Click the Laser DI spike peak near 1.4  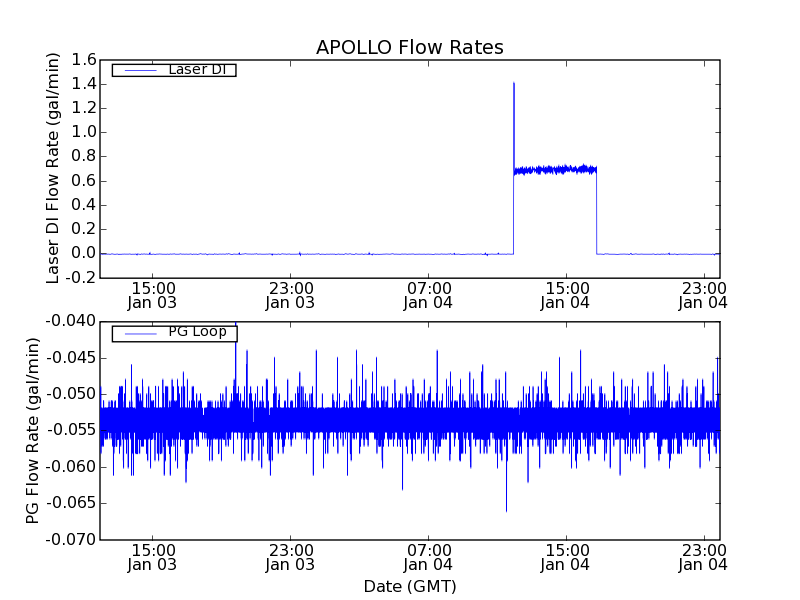514,83
